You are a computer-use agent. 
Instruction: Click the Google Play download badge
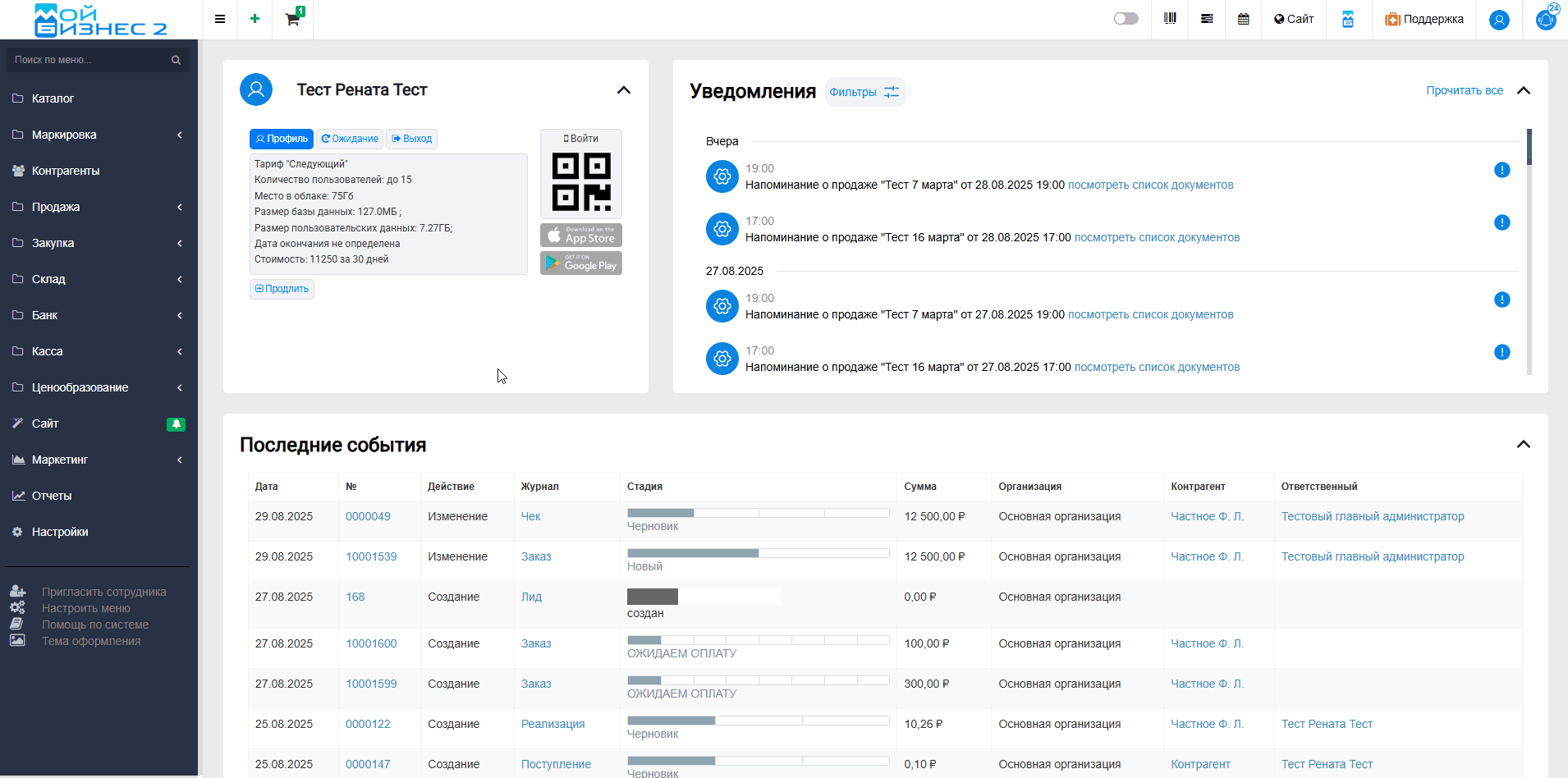pyautogui.click(x=581, y=263)
